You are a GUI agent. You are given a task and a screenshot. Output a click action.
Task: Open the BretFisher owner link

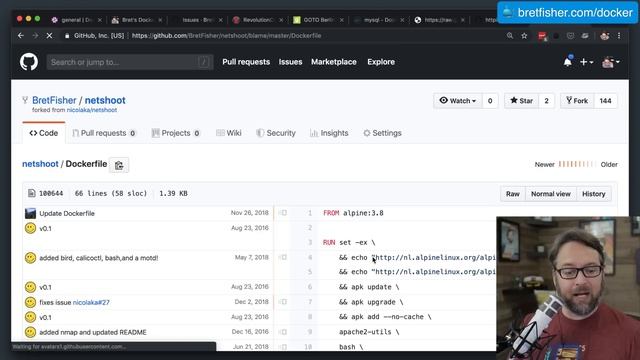(x=54, y=100)
